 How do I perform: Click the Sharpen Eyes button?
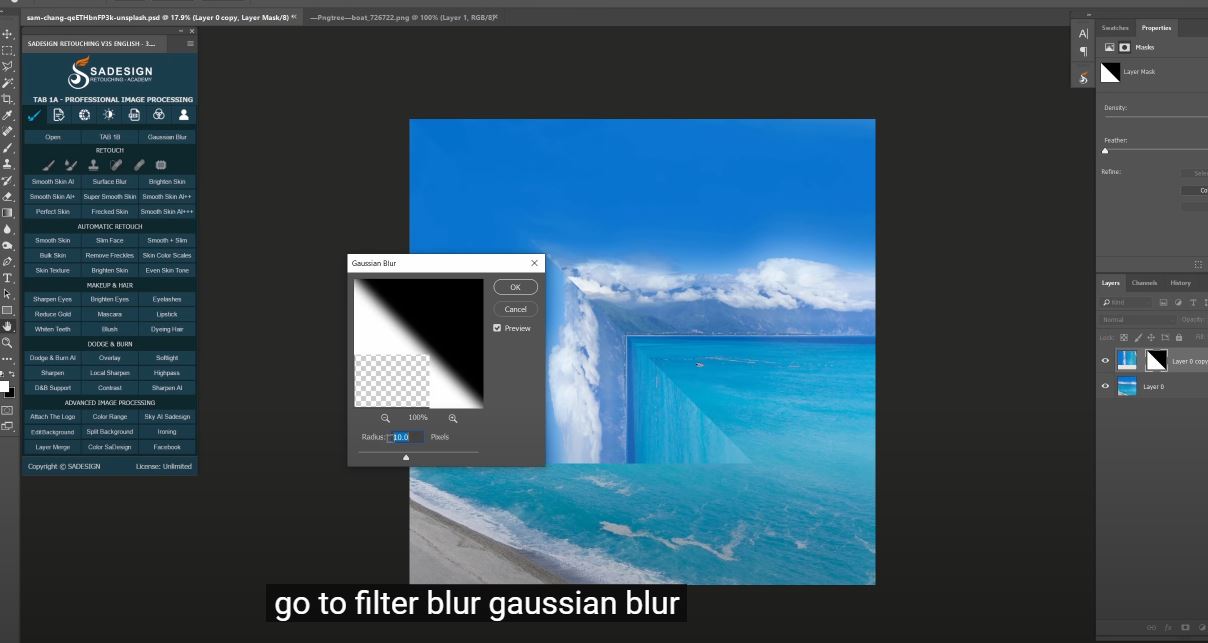coord(53,299)
